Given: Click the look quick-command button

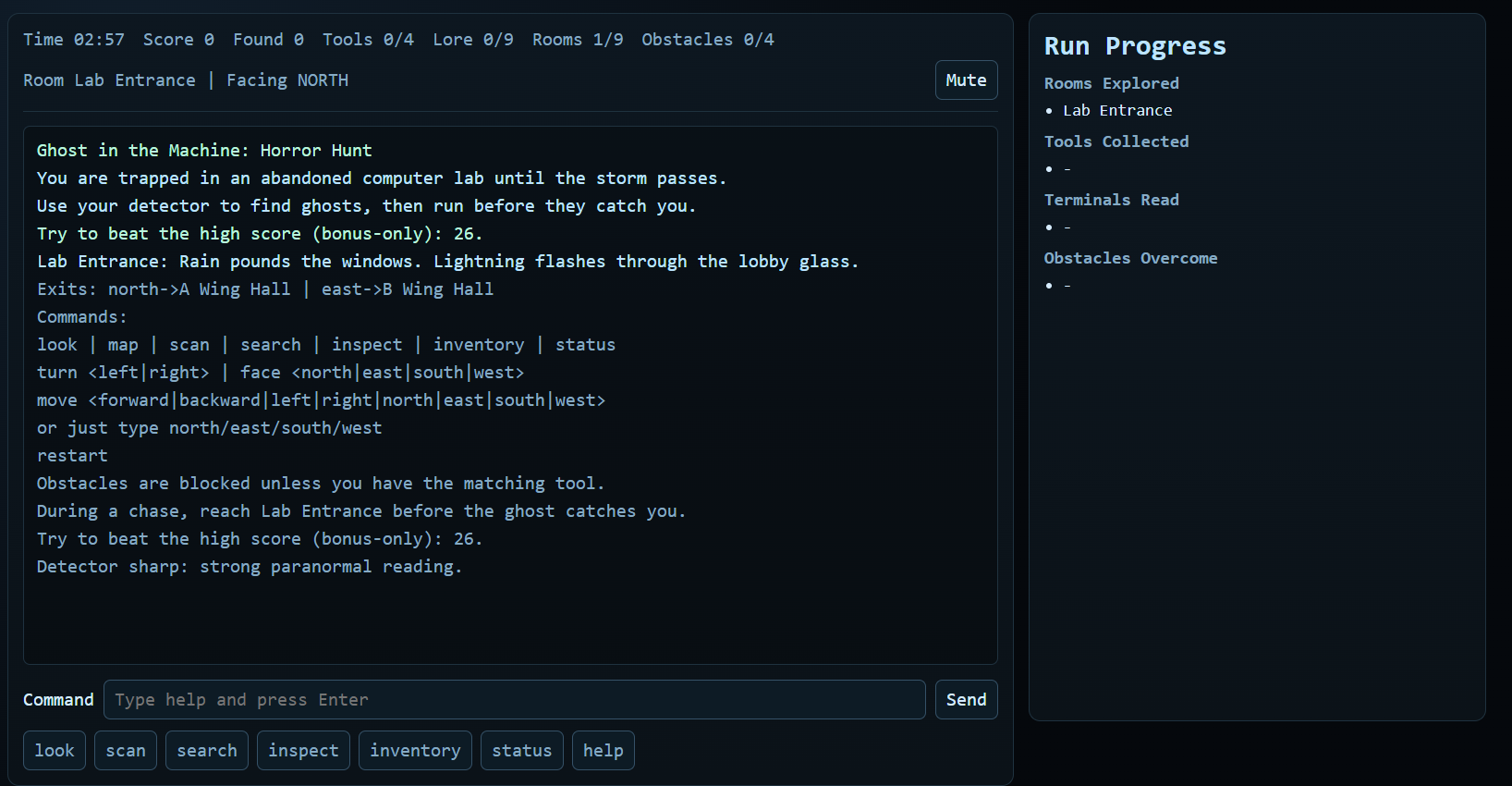Looking at the screenshot, I should point(55,751).
